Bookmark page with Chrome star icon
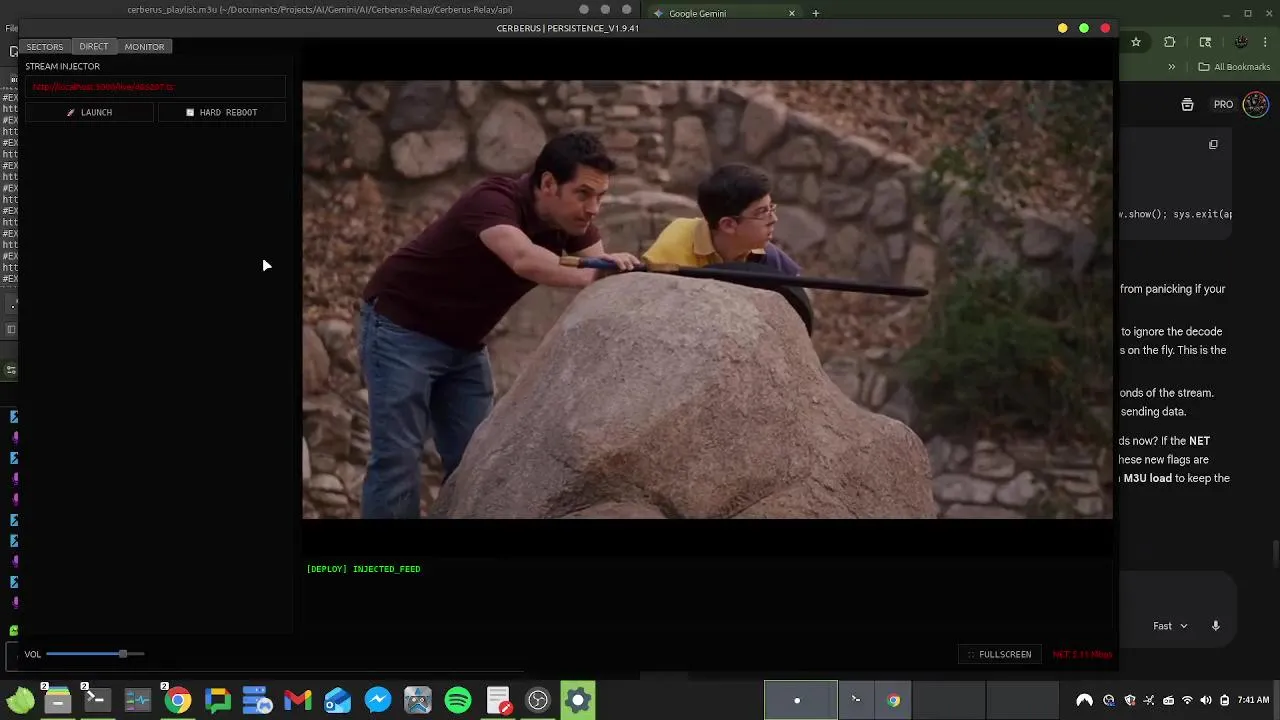The height and width of the screenshot is (720, 1280). 1136,42
